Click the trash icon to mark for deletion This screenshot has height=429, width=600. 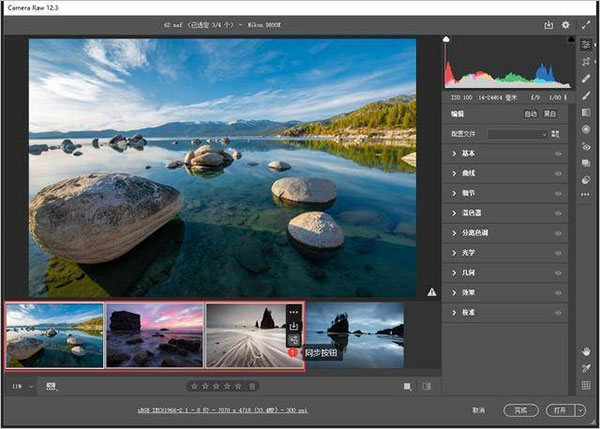point(252,387)
